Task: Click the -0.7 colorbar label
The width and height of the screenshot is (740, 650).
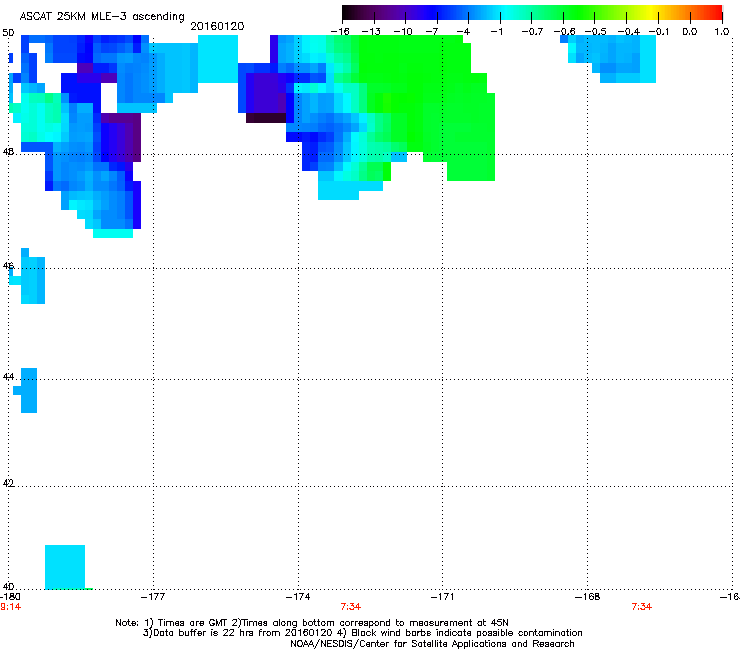Action: tap(532, 32)
